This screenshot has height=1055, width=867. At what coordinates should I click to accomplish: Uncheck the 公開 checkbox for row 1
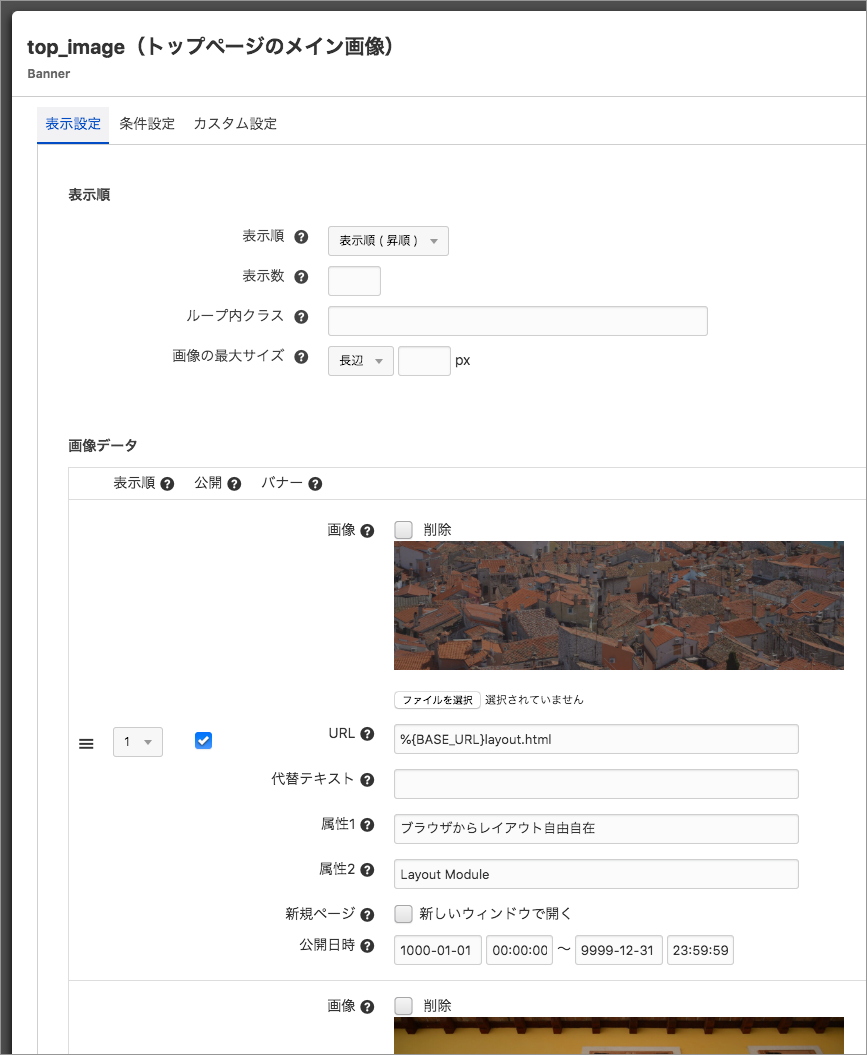click(x=203, y=741)
